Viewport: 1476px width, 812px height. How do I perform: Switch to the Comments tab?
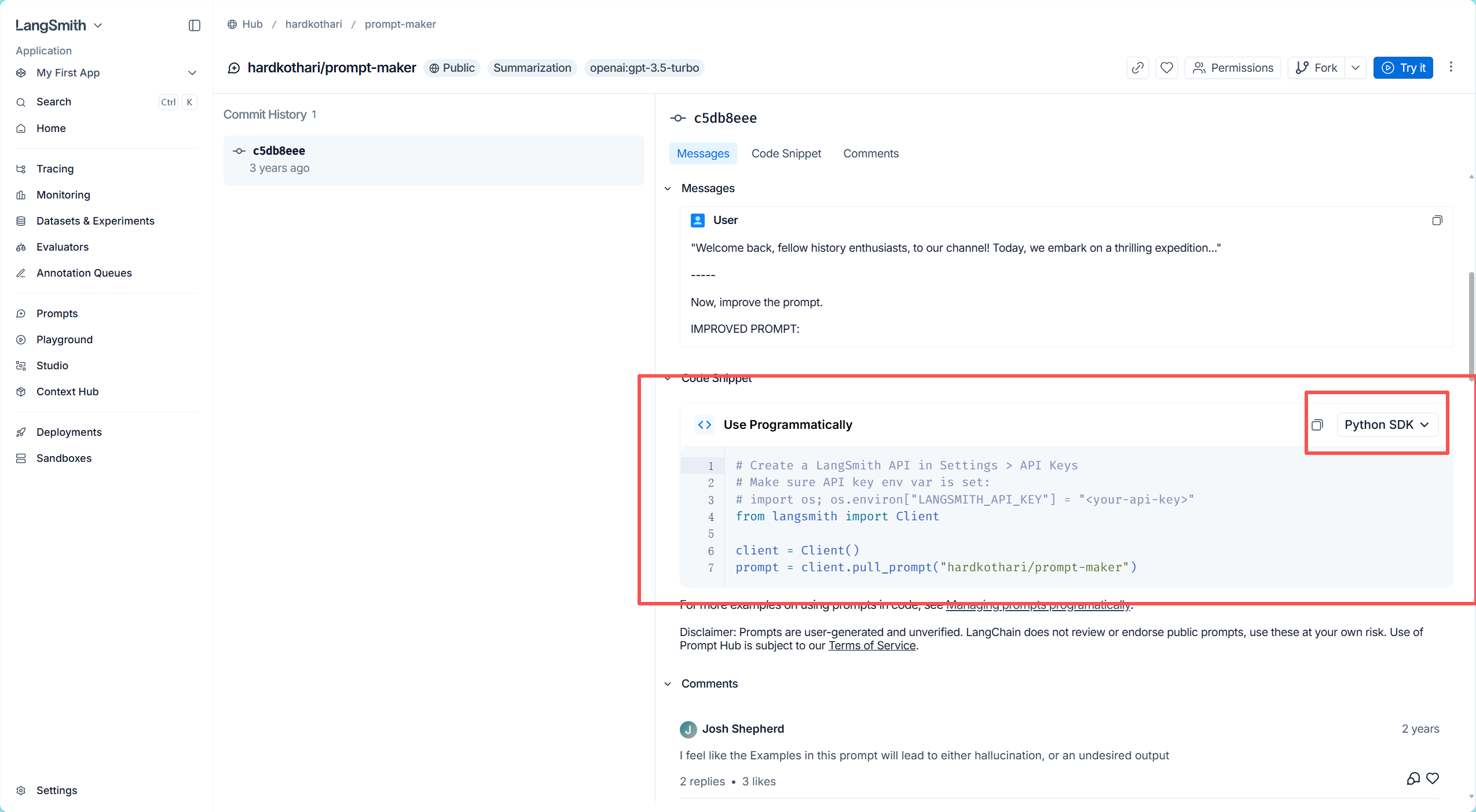coord(871,153)
